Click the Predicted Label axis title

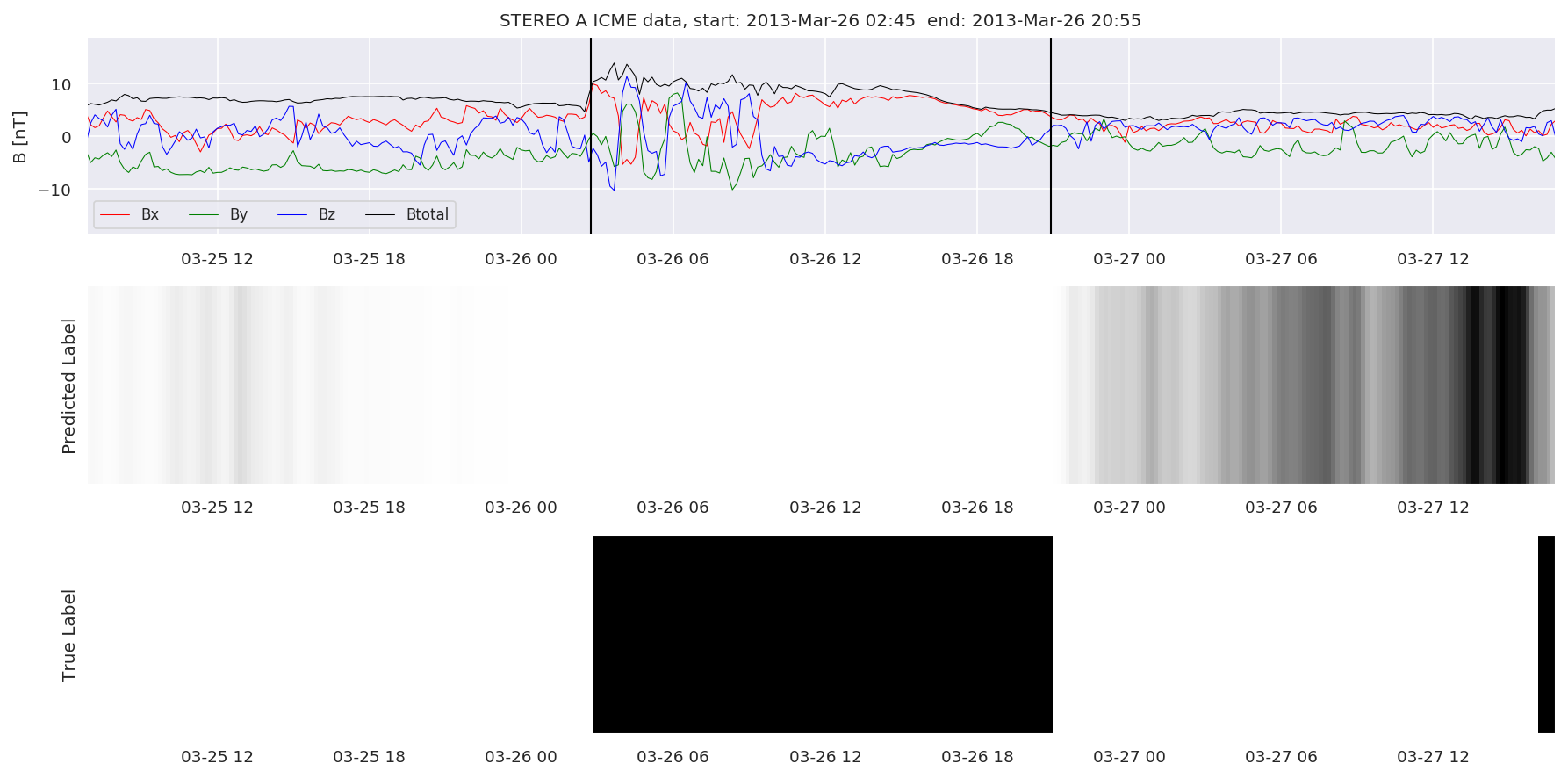click(69, 385)
